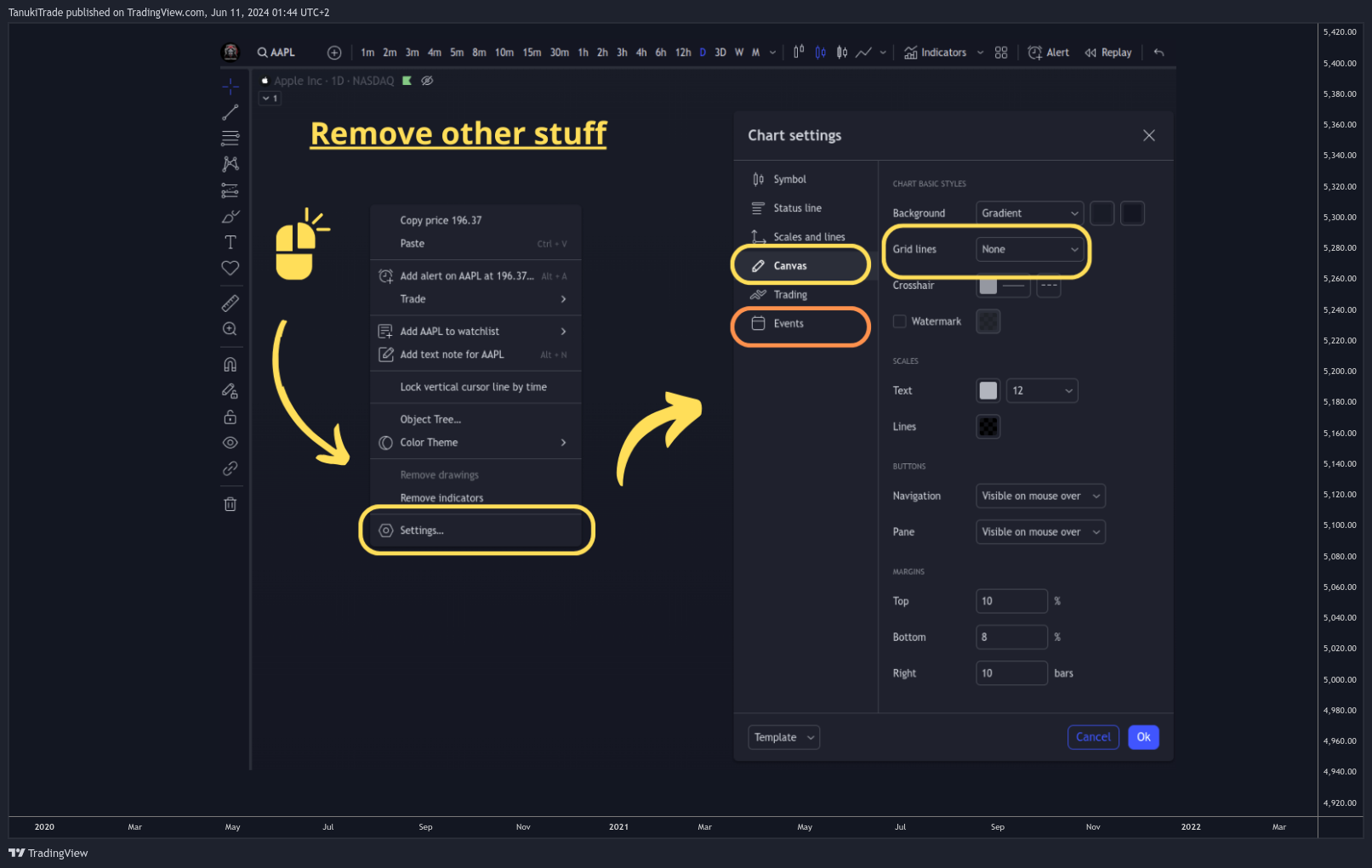Image resolution: width=1372 pixels, height=868 pixels.
Task: Select the ruler Measure tool
Action: (230, 303)
